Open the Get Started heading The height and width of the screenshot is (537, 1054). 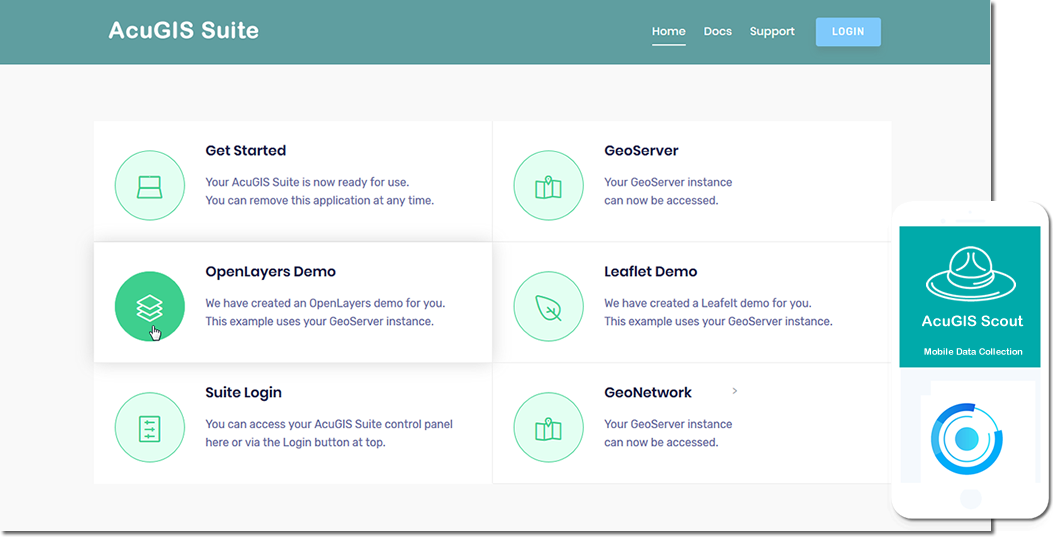[245, 151]
